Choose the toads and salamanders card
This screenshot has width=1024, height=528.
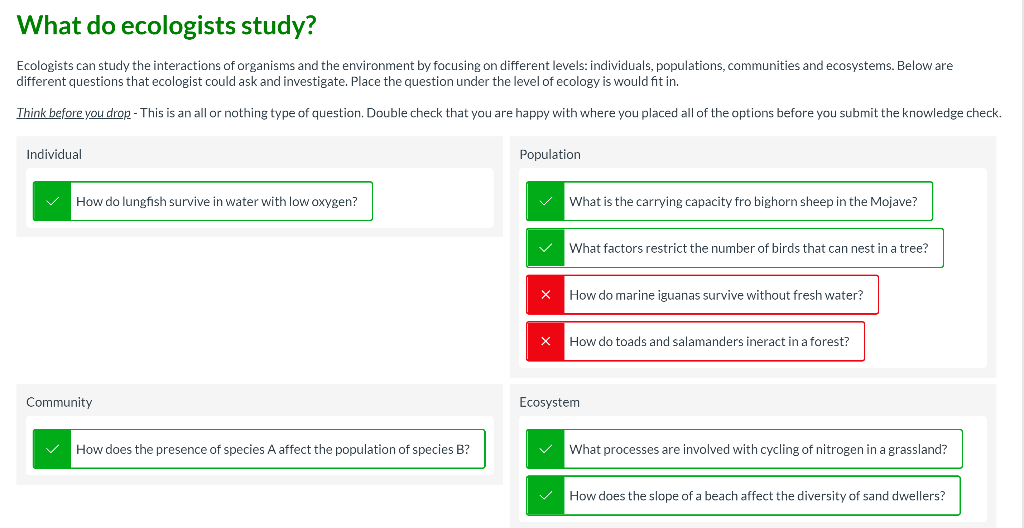pos(709,341)
